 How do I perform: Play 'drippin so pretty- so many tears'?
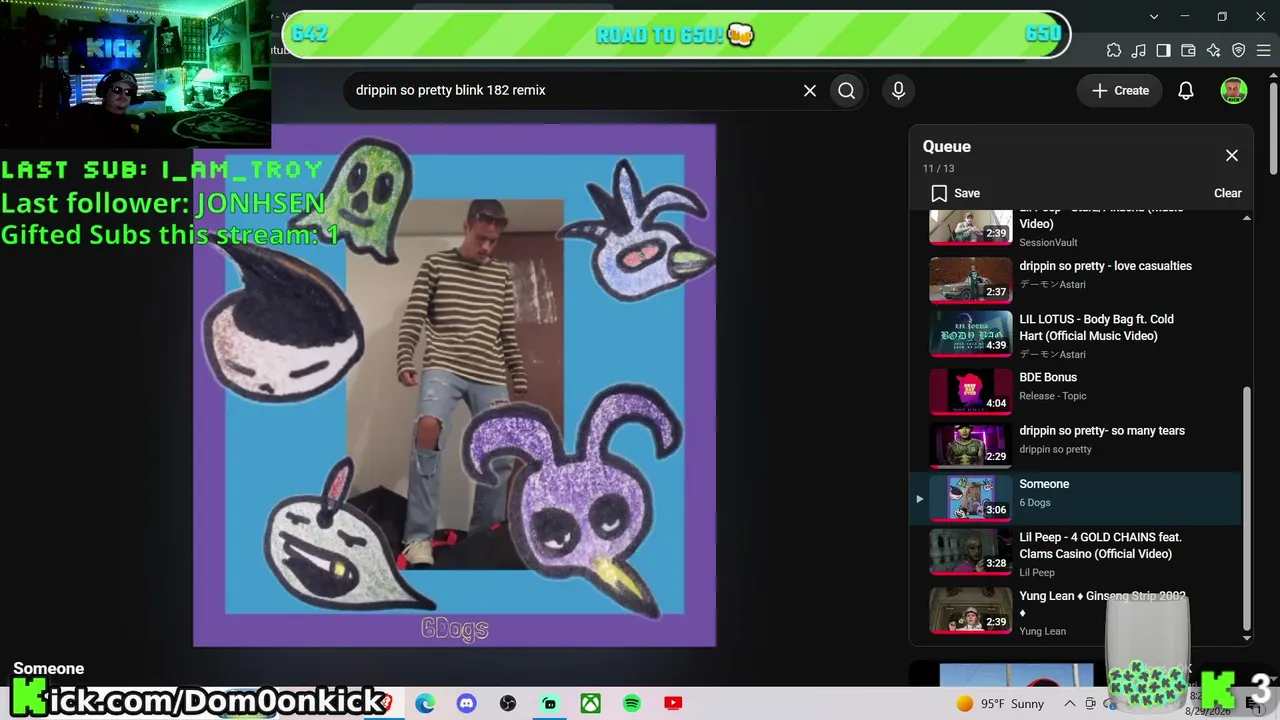coord(1102,431)
